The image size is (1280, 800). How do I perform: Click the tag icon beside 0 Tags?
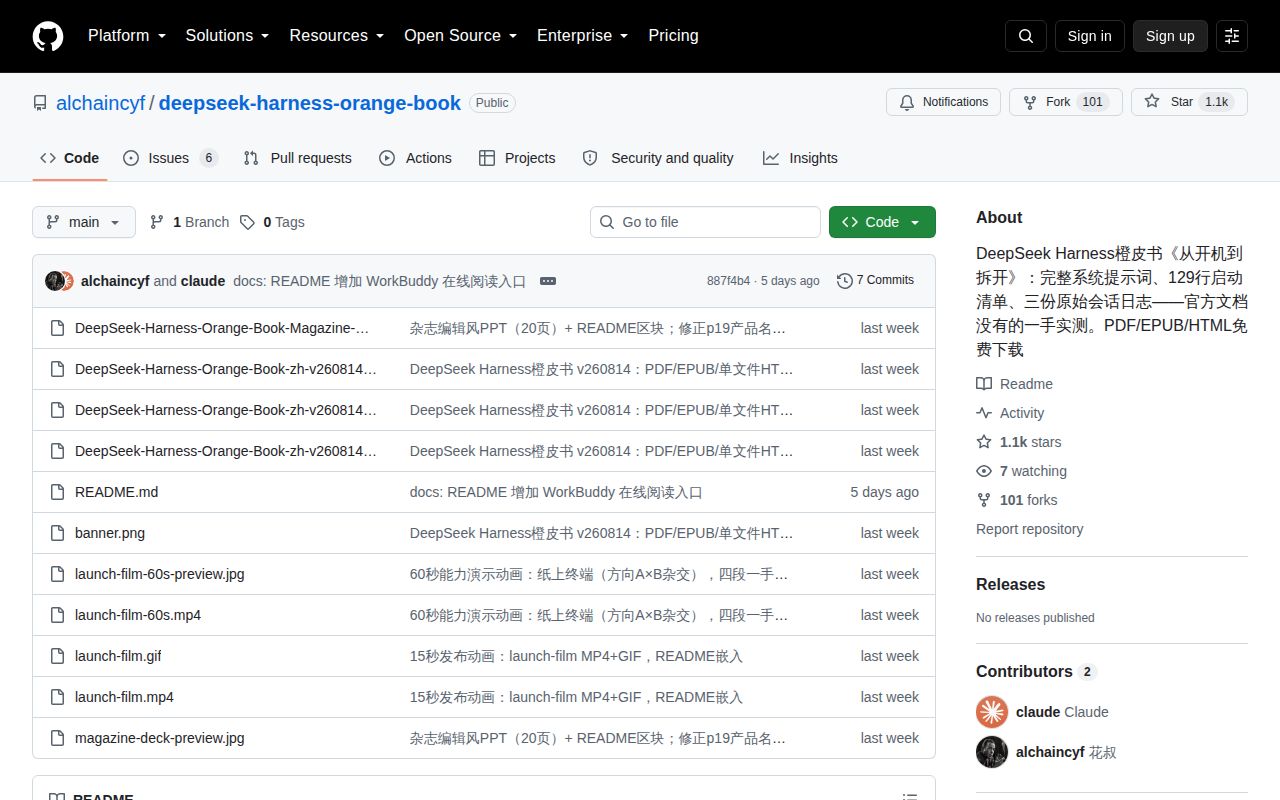tap(247, 222)
